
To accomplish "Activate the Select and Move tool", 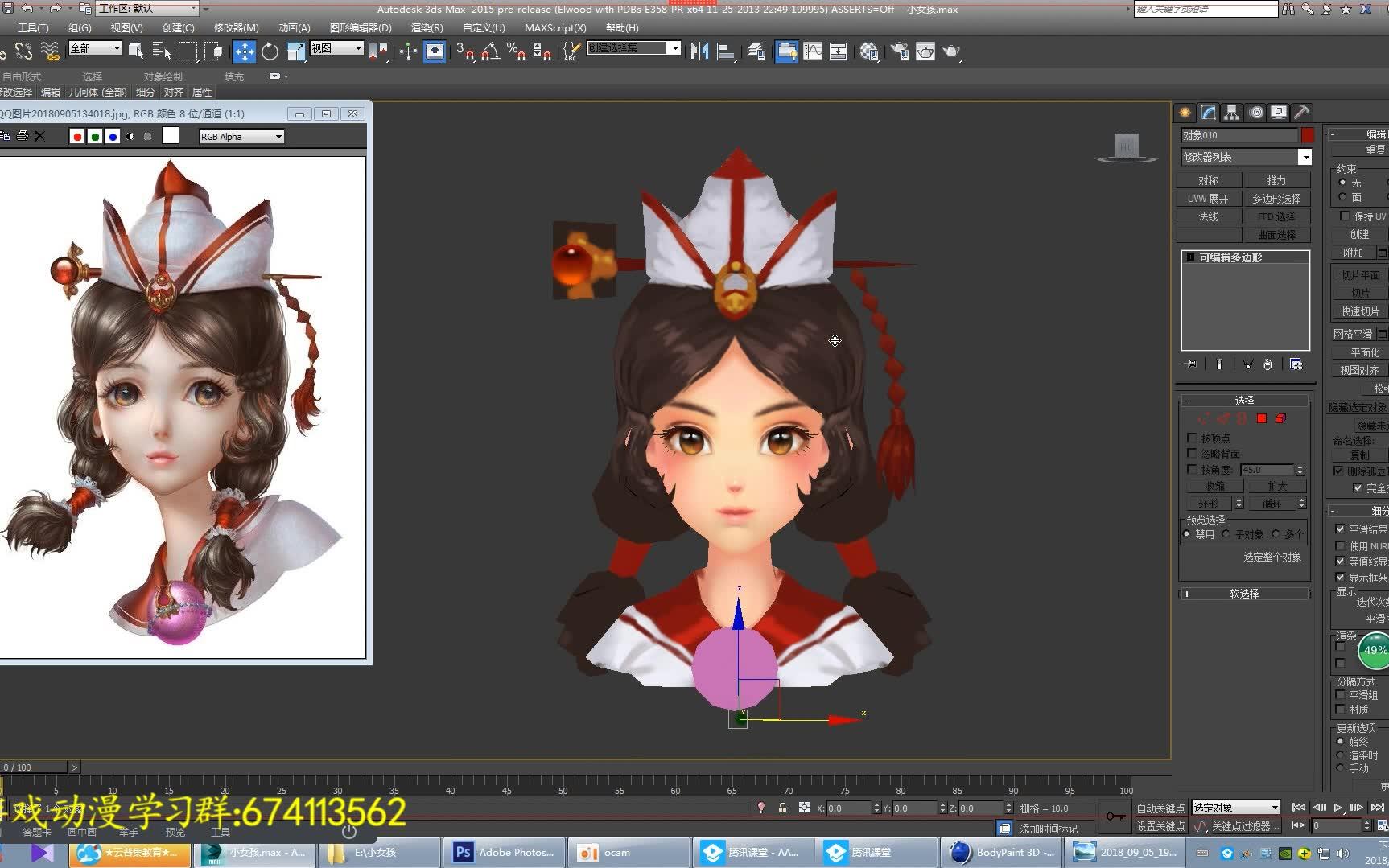I will pos(244,51).
